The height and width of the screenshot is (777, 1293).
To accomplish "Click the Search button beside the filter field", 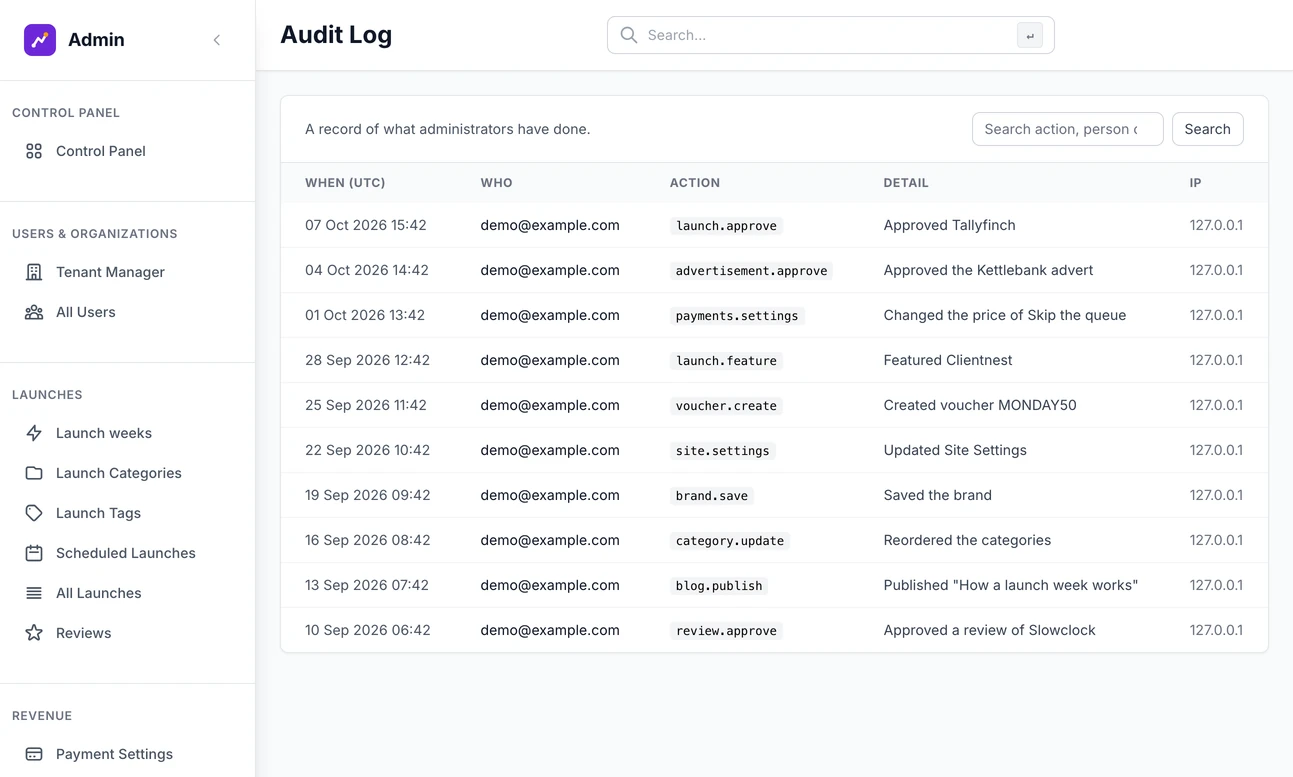I will coord(1208,129).
